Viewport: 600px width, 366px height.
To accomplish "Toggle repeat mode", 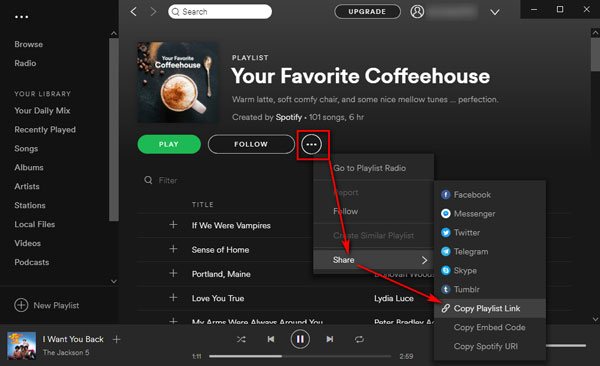I will point(359,339).
